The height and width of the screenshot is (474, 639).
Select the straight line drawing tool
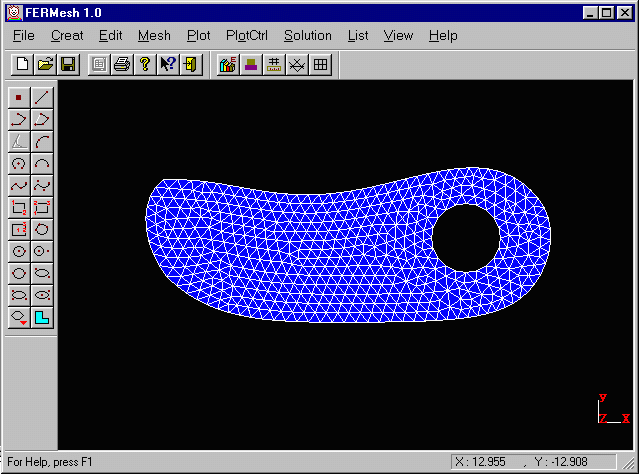(42, 97)
